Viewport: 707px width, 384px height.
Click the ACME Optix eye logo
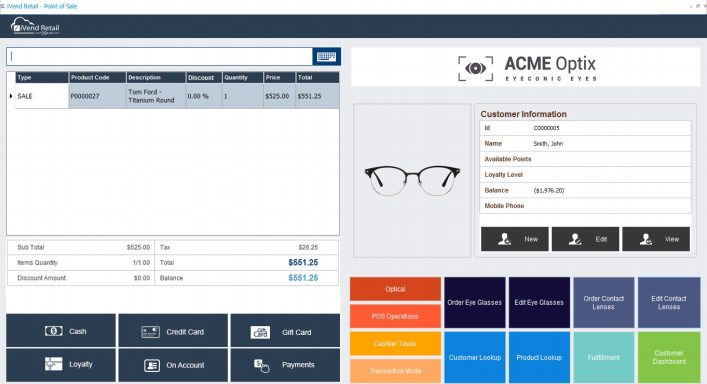pos(476,69)
